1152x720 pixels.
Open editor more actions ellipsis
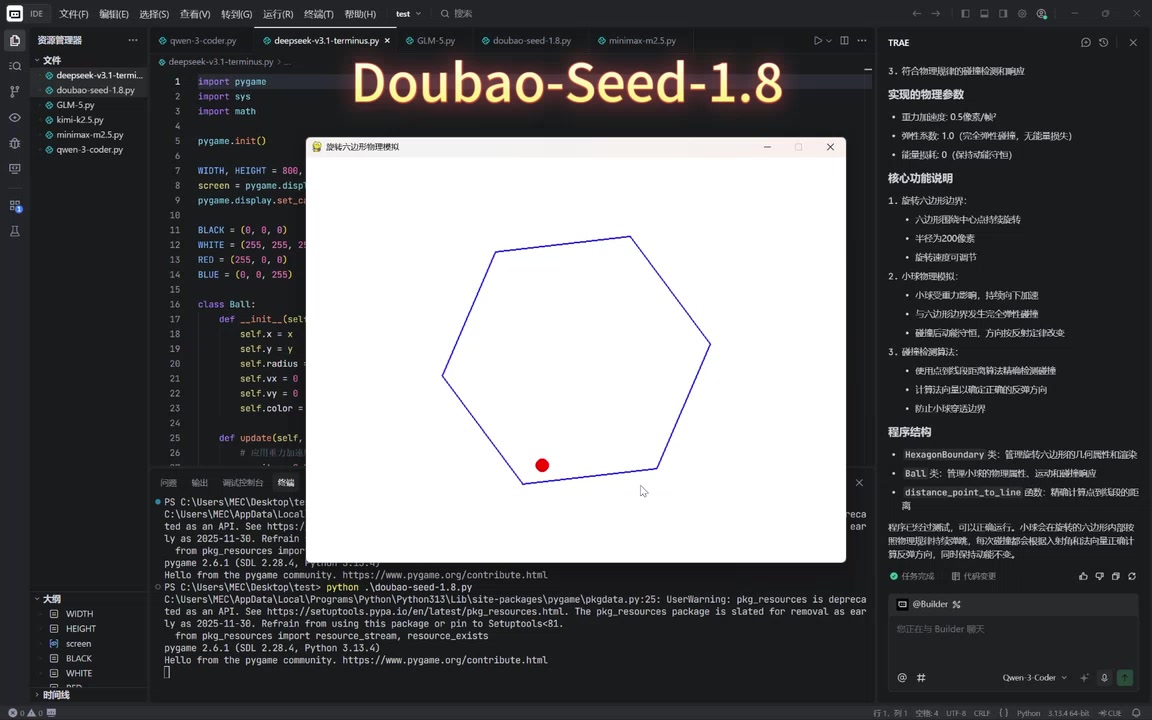click(862, 40)
